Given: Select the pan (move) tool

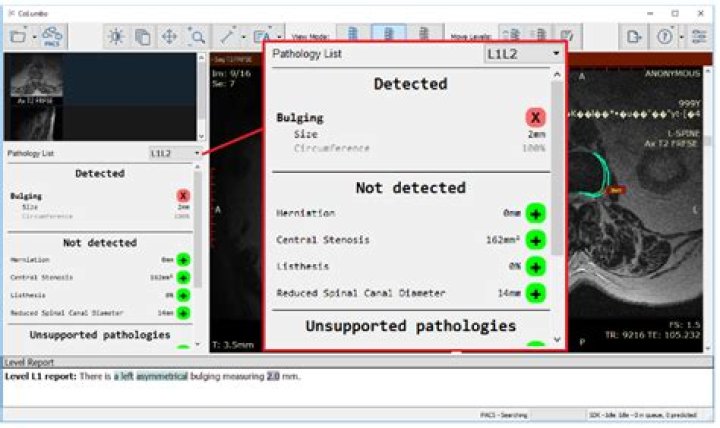Looking at the screenshot, I should click(x=169, y=36).
